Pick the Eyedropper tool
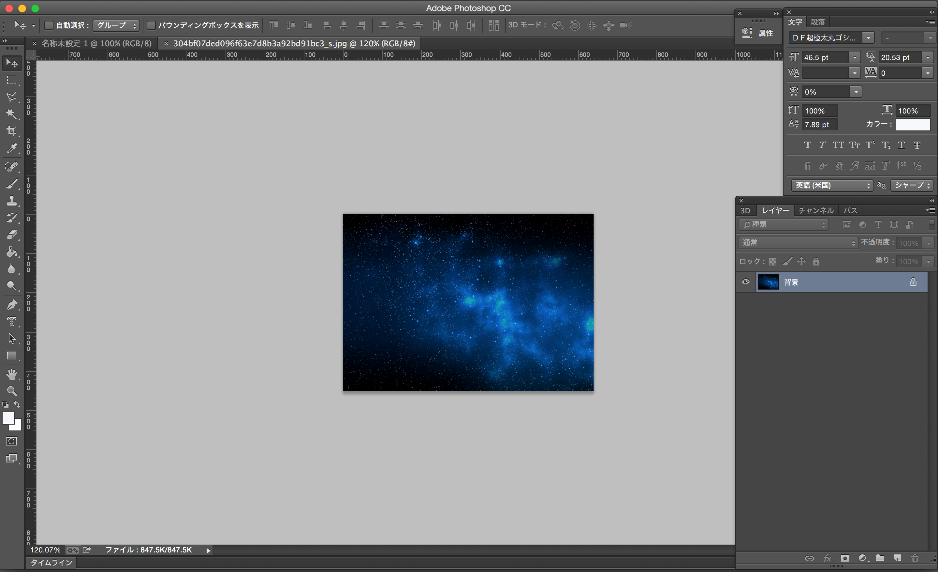This screenshot has height=572, width=938. pos(12,148)
